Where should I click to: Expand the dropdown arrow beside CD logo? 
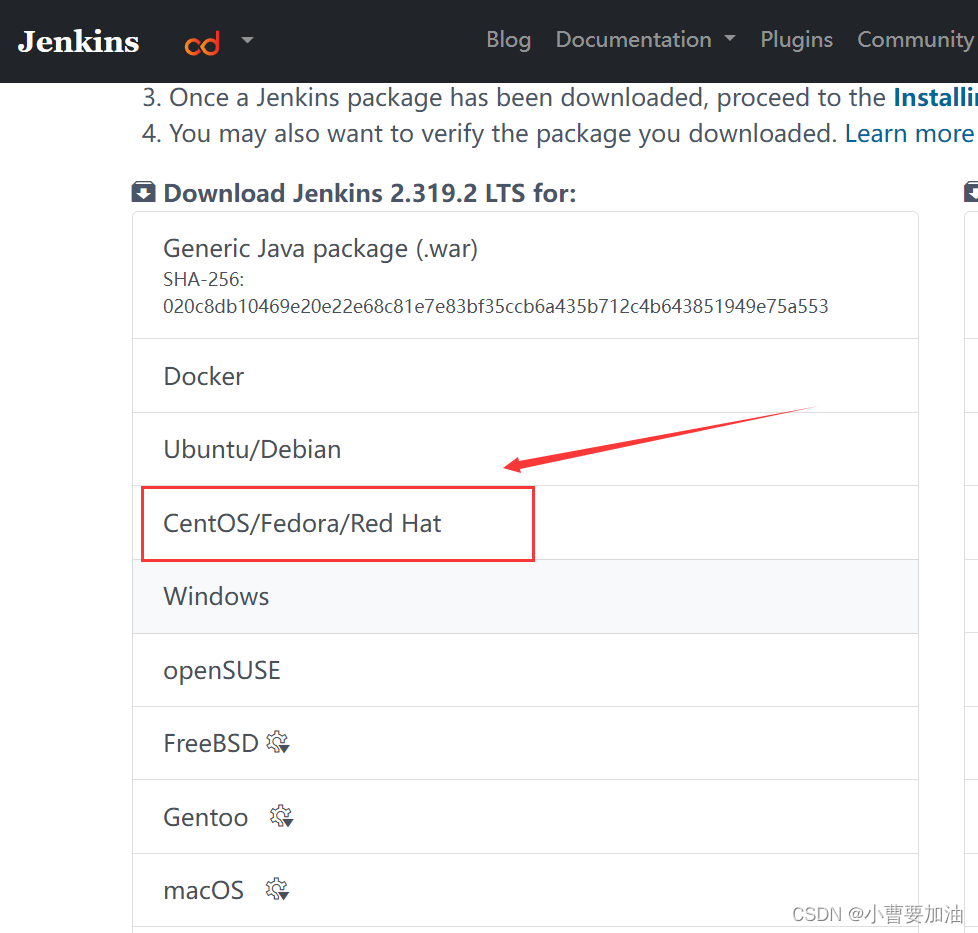[248, 40]
